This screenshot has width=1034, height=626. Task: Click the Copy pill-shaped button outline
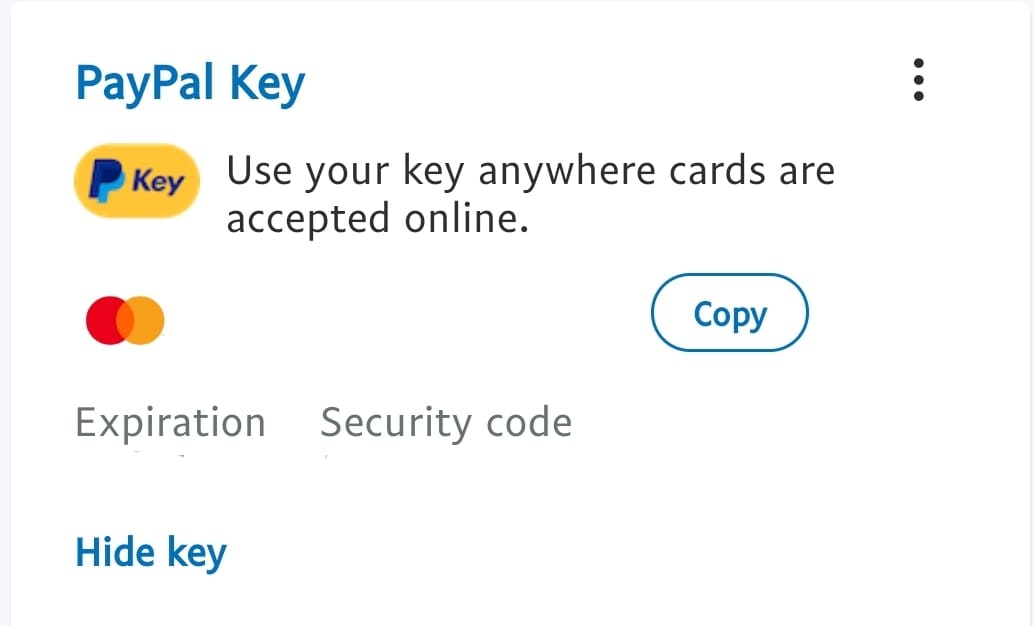pos(729,313)
